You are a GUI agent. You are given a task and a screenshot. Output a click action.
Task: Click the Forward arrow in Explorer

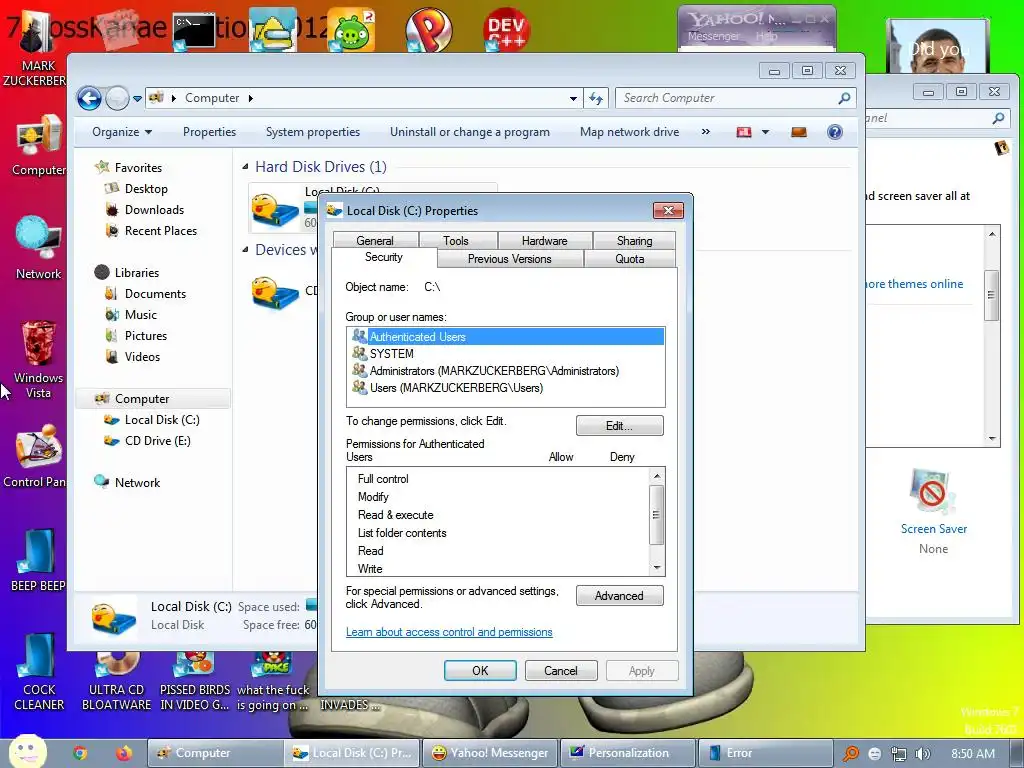118,99
